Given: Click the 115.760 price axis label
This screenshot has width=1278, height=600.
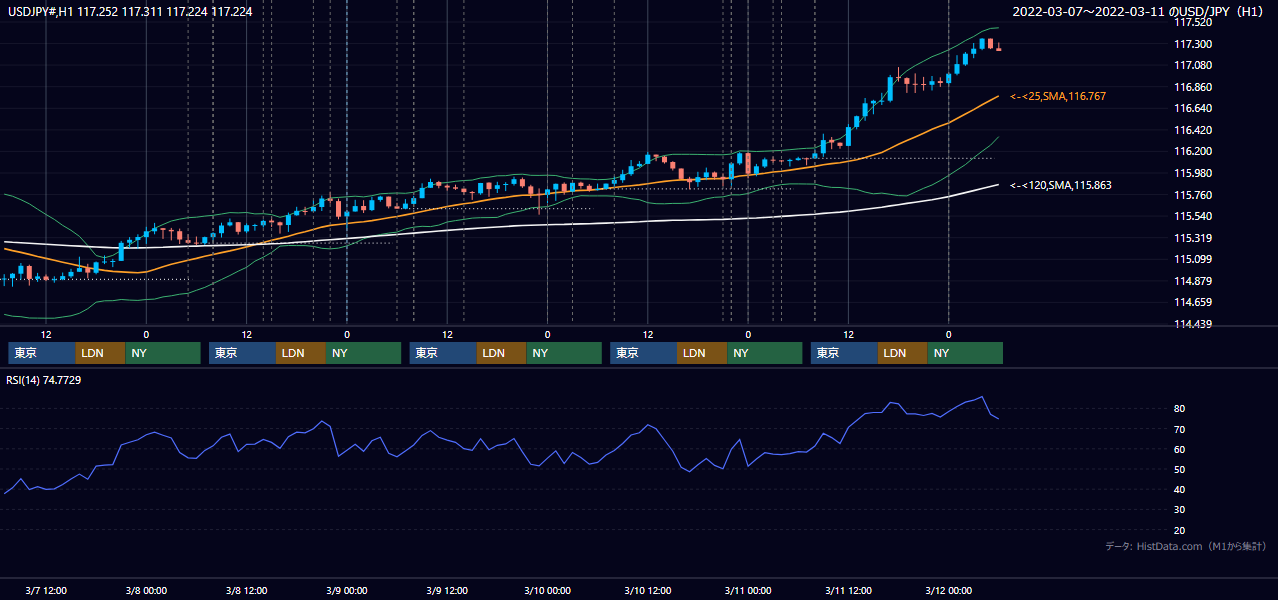Looking at the screenshot, I should (1192, 195).
